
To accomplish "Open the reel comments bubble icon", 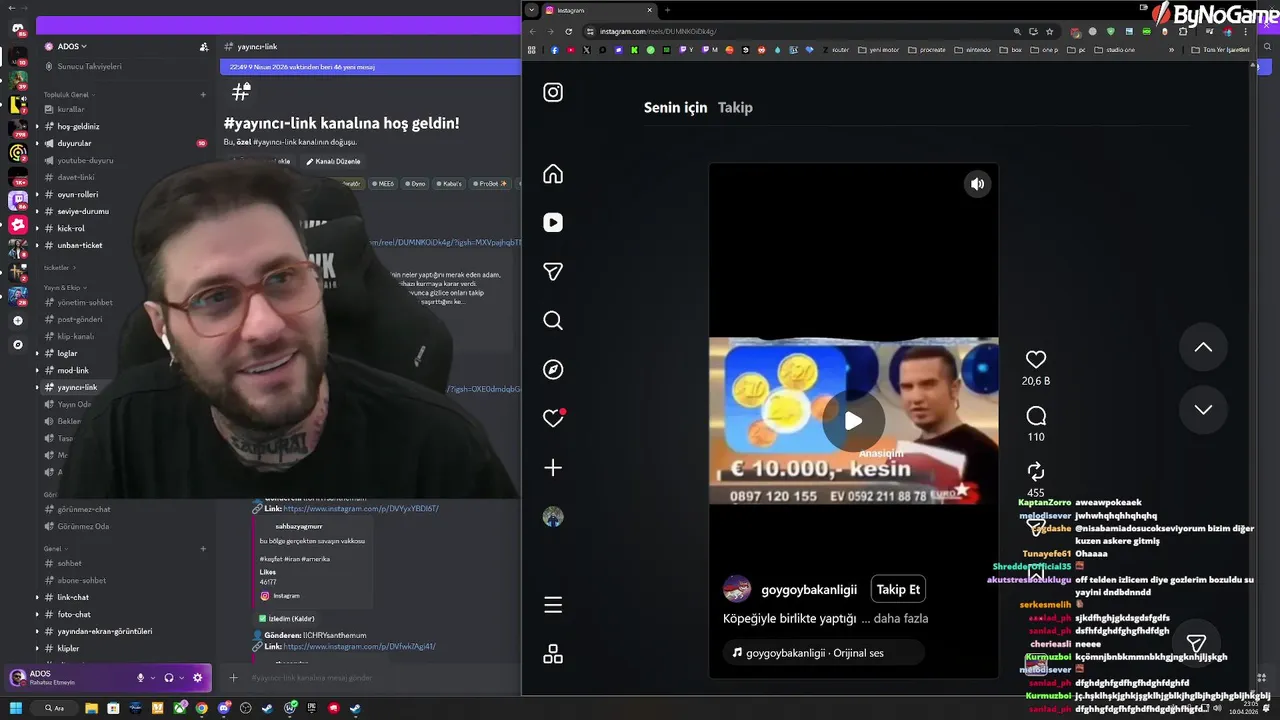I will [x=1036, y=415].
